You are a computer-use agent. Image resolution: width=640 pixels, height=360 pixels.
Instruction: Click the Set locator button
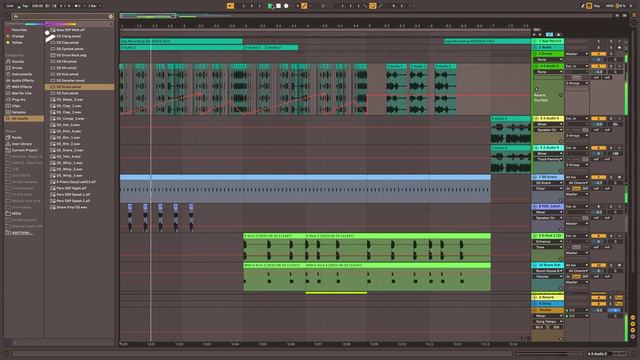pyautogui.click(x=537, y=29)
